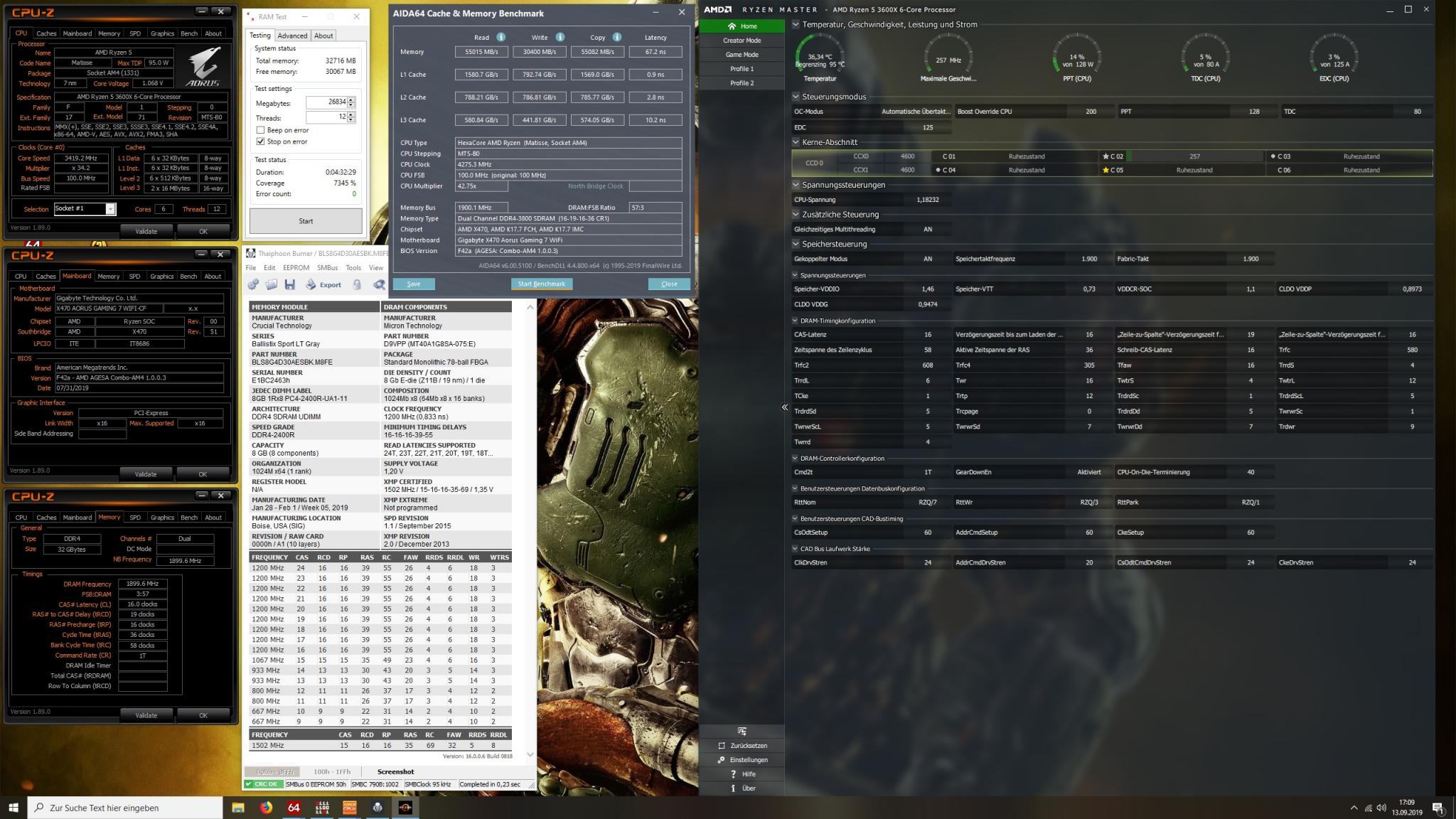Open the notification center icon in the taskbar
The image size is (1456, 819).
pyautogui.click(x=1438, y=808)
